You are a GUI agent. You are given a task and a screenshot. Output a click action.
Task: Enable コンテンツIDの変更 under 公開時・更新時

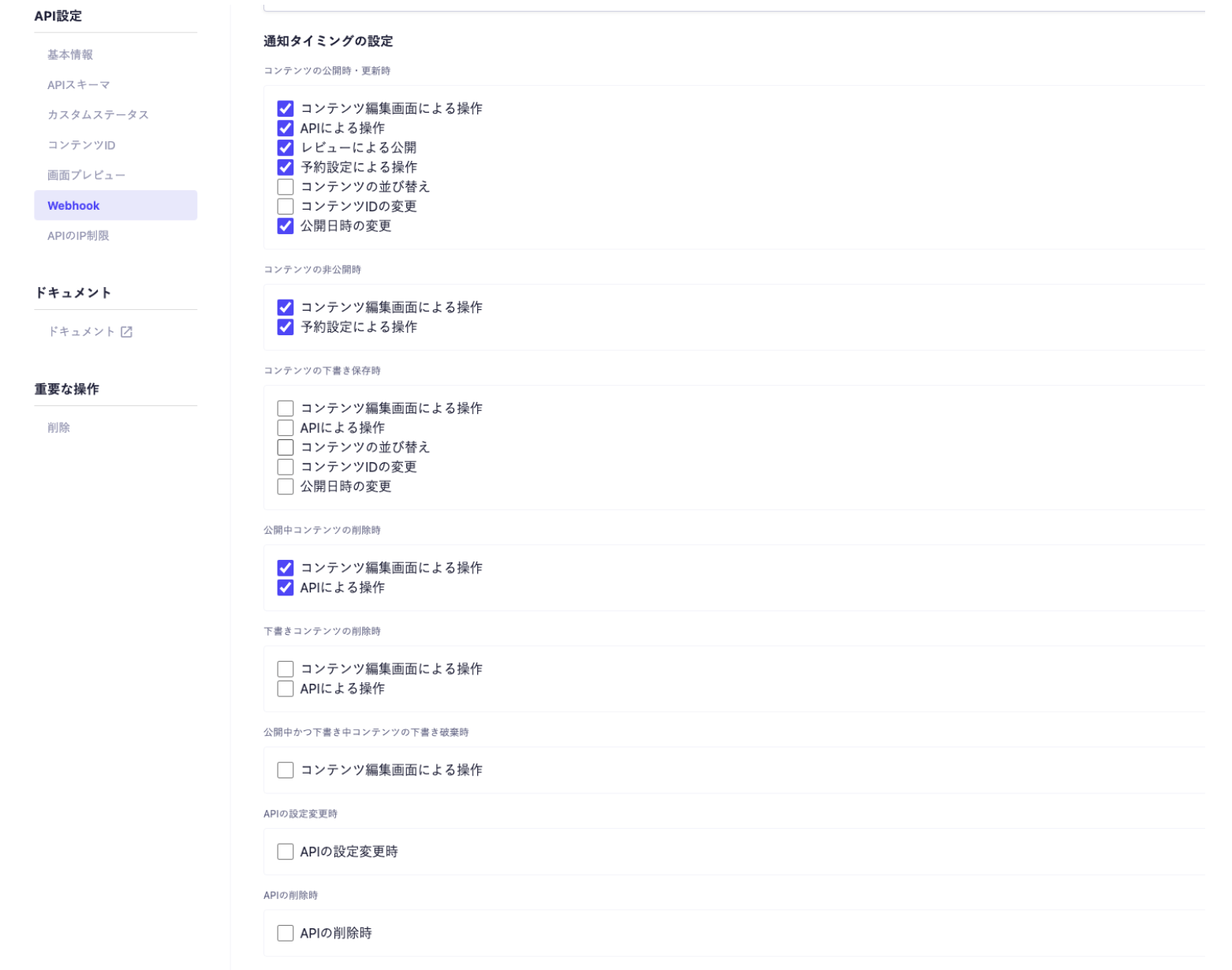pos(286,207)
